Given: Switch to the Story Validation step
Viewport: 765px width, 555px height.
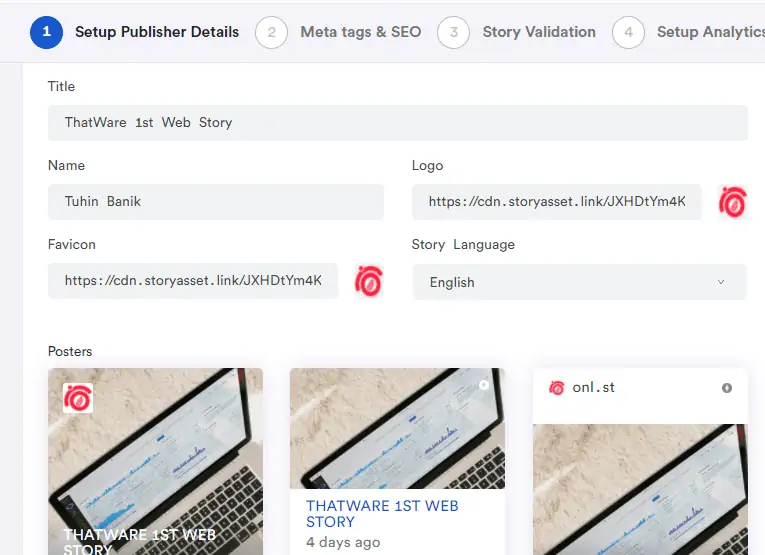Looking at the screenshot, I should [x=539, y=32].
